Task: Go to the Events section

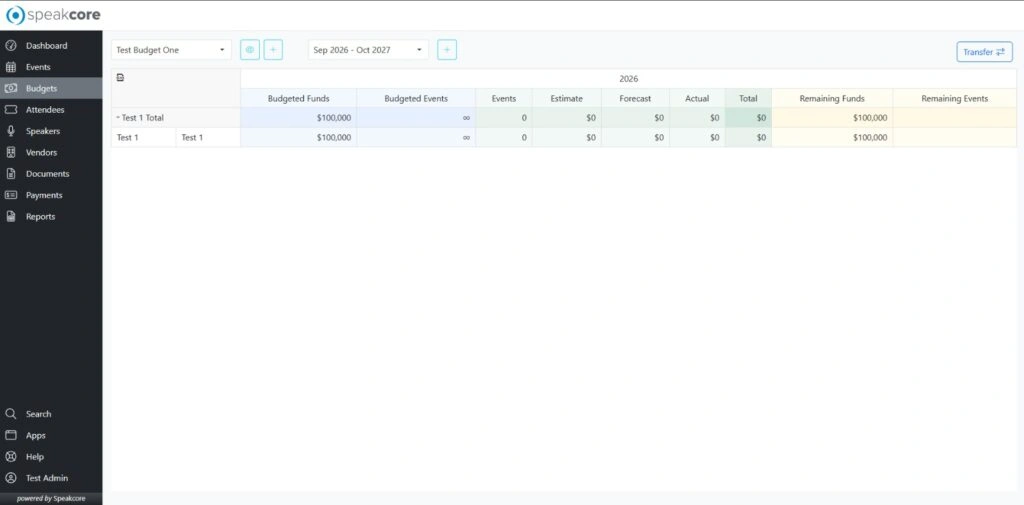Action: [x=38, y=67]
